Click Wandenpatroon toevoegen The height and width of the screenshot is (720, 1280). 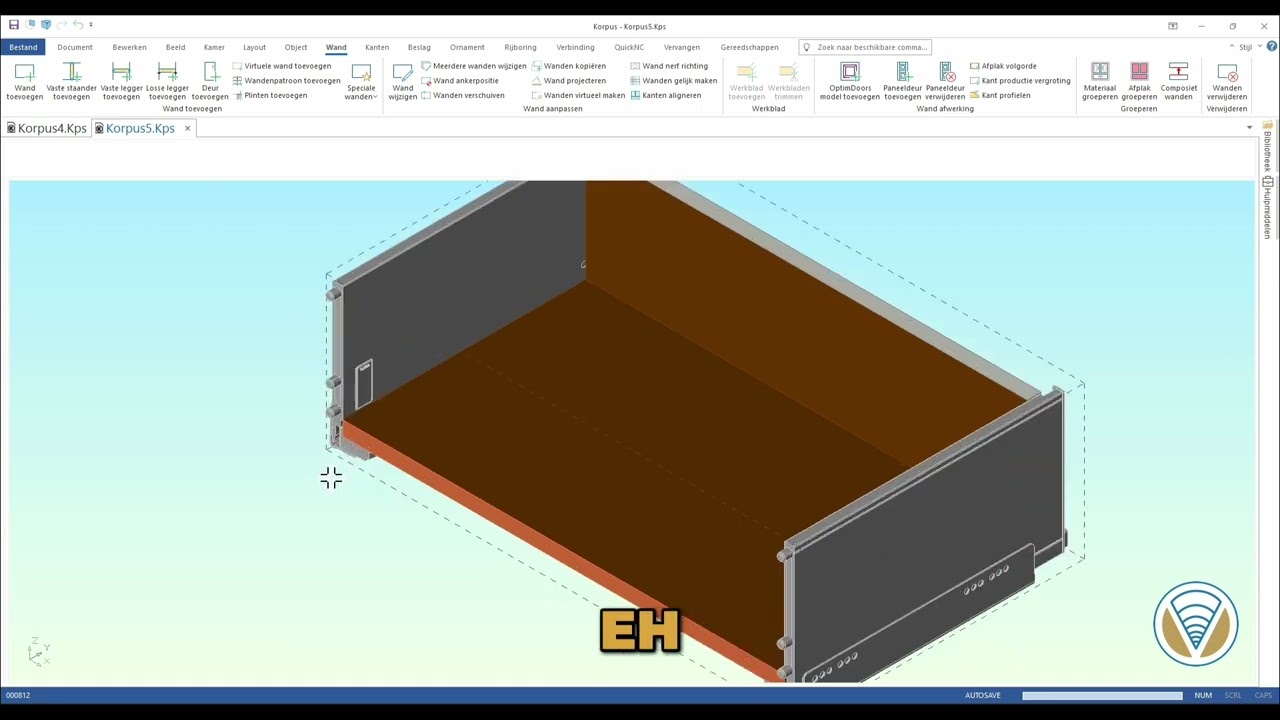point(286,81)
